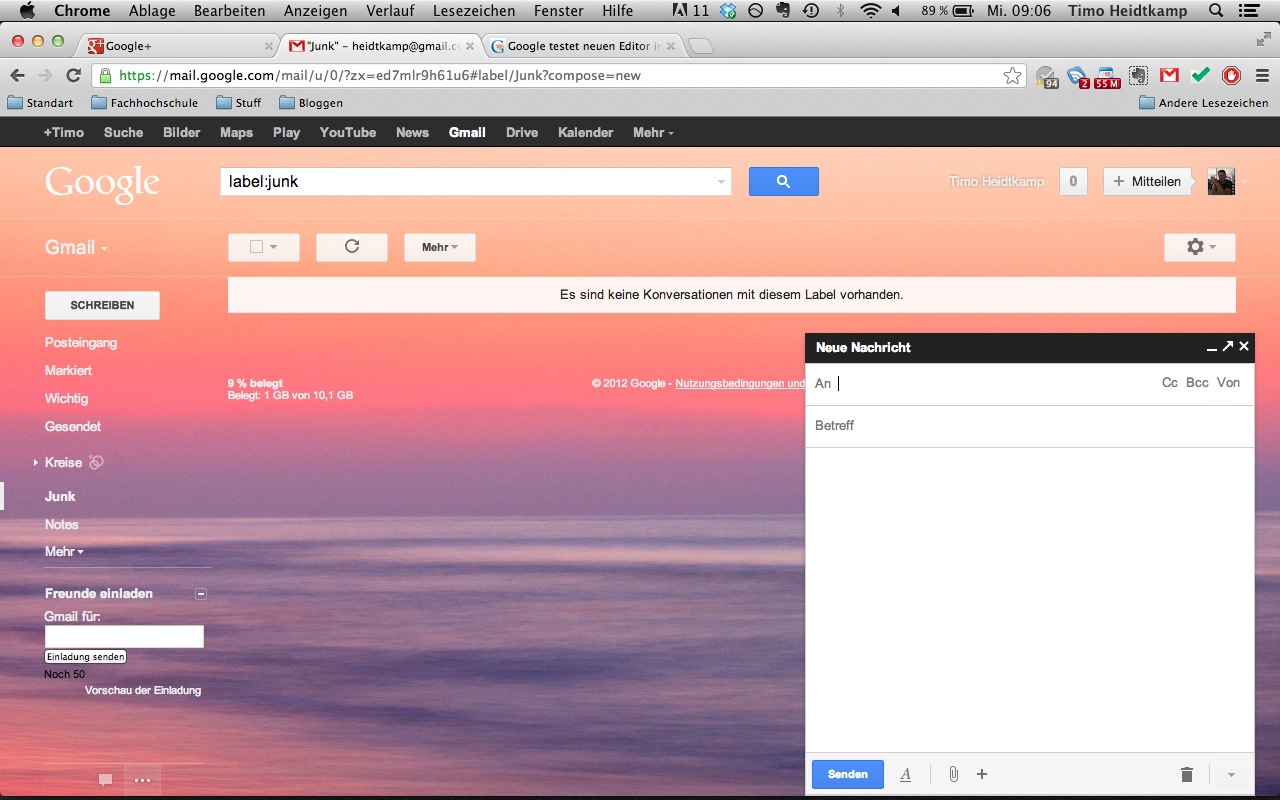
Task: Open the Ablage menu
Action: click(152, 11)
